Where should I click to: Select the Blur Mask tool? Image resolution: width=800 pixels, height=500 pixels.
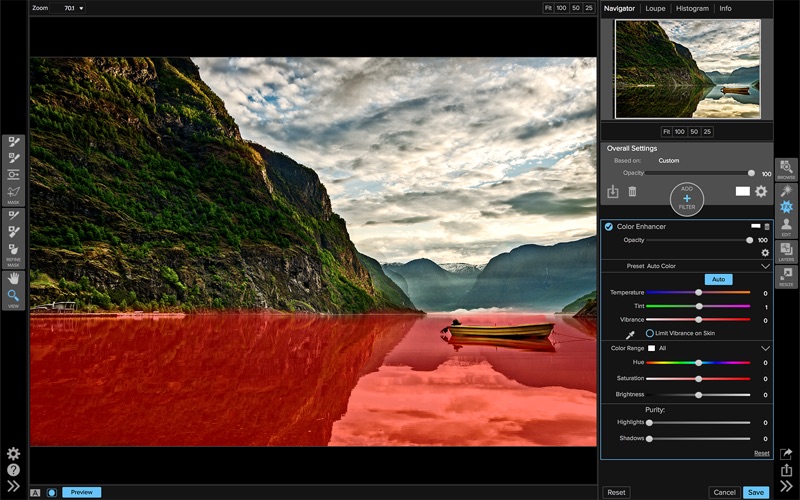pos(13,249)
